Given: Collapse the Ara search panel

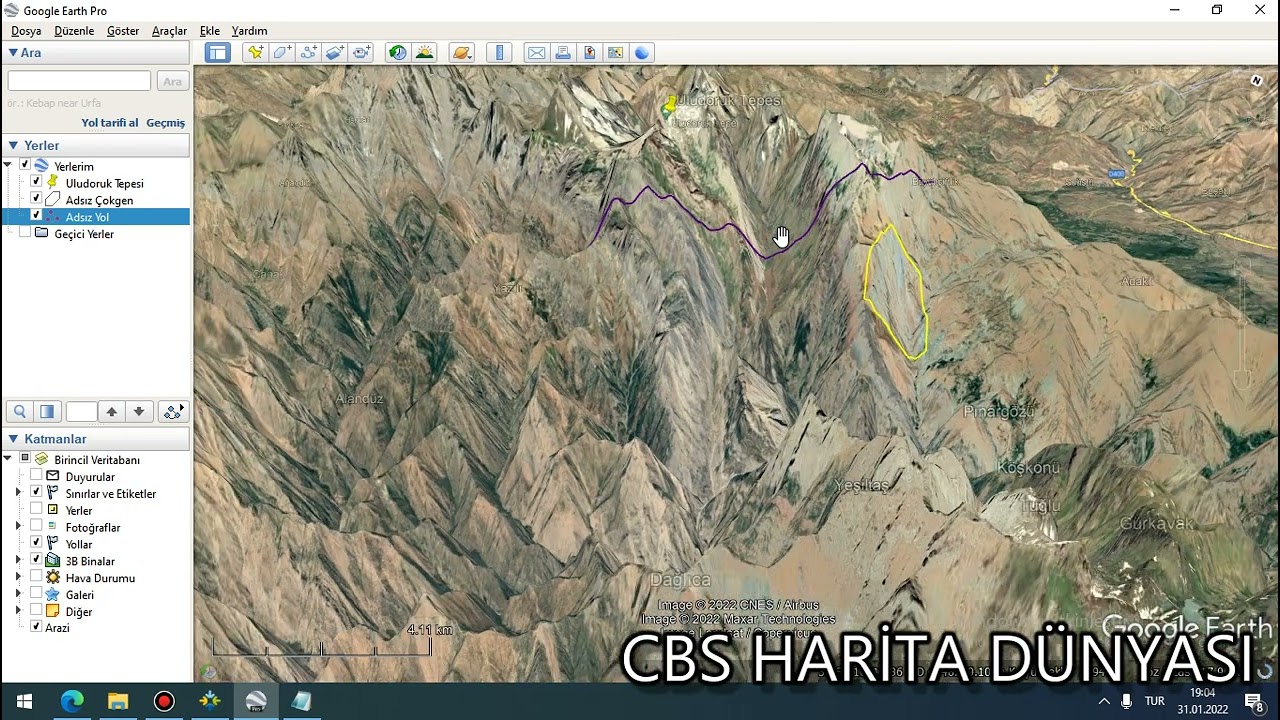Looking at the screenshot, I should [x=13, y=53].
